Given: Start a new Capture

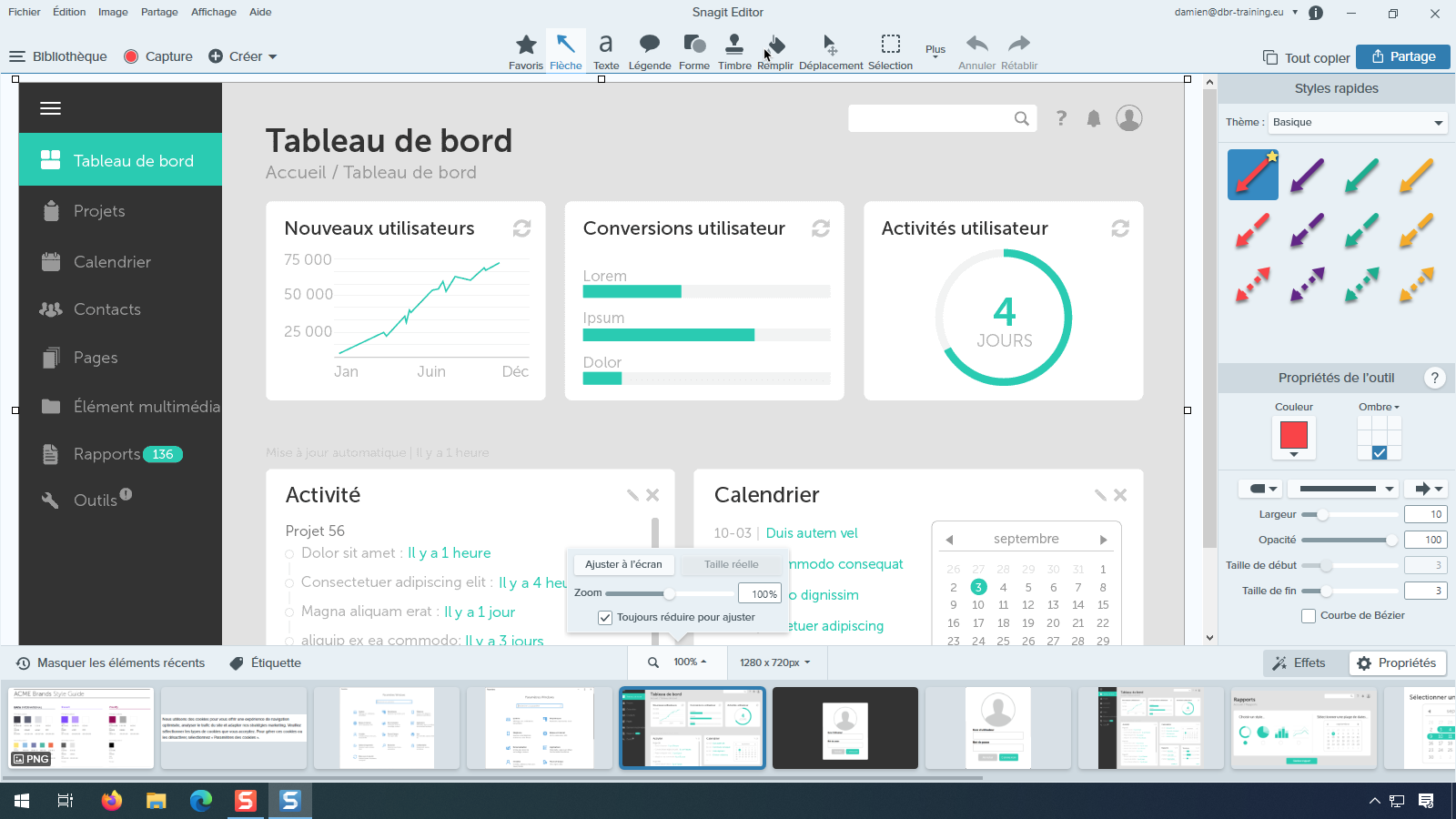Looking at the screenshot, I should click(x=158, y=56).
